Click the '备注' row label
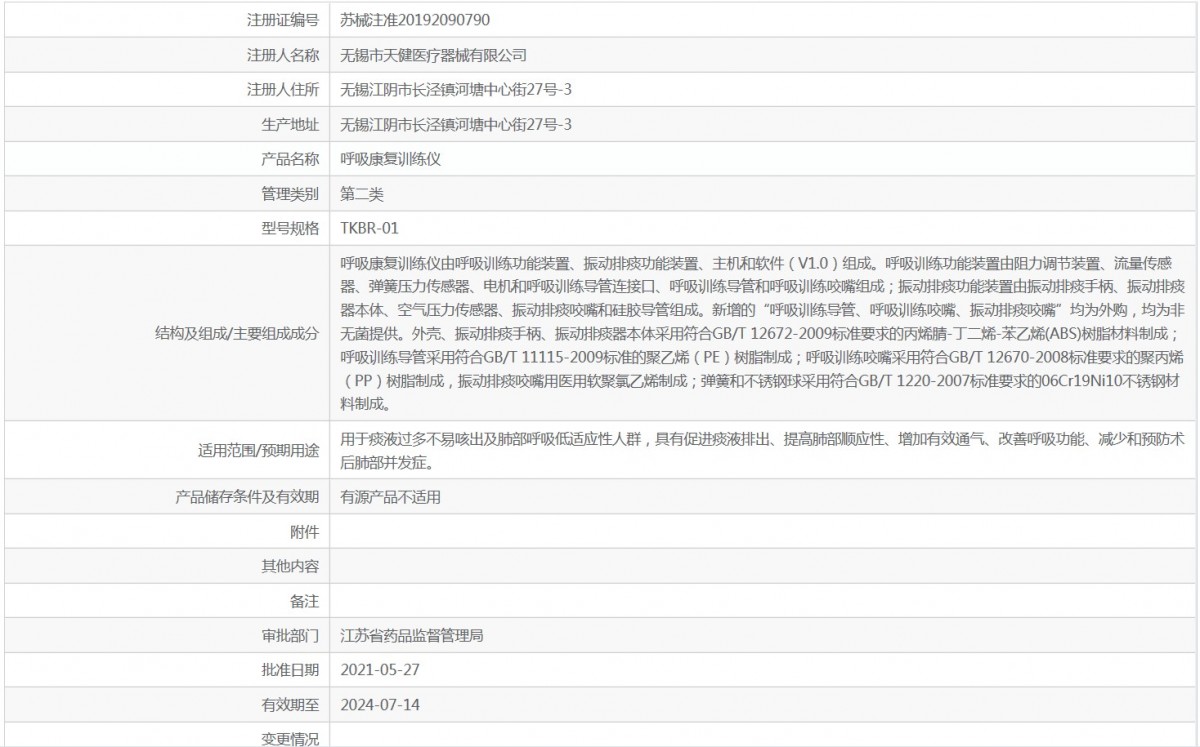 click(x=304, y=601)
